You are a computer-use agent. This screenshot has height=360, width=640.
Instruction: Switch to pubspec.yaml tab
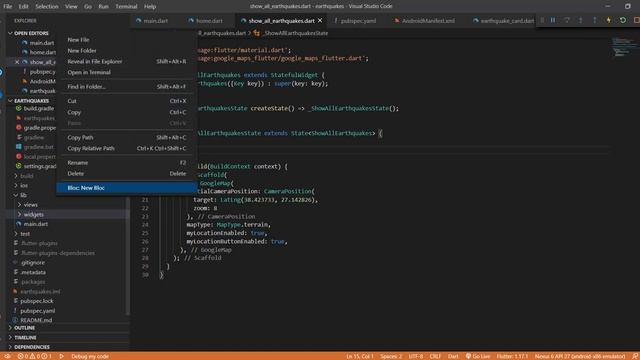358,20
